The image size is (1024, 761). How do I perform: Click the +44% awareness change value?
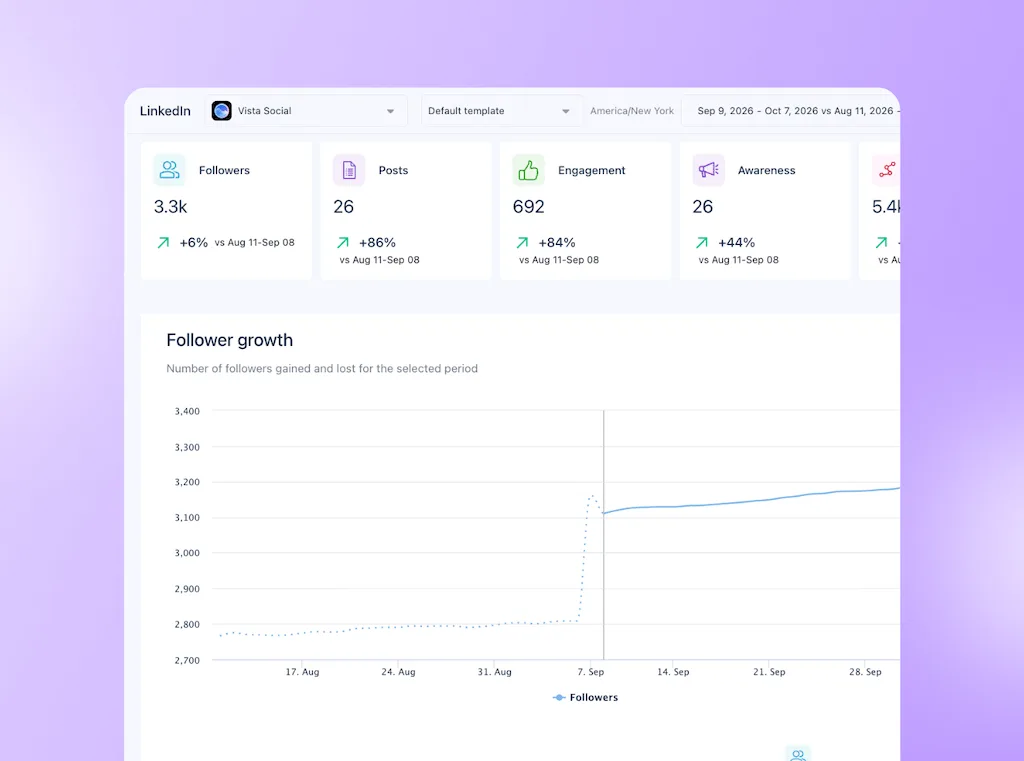737,242
